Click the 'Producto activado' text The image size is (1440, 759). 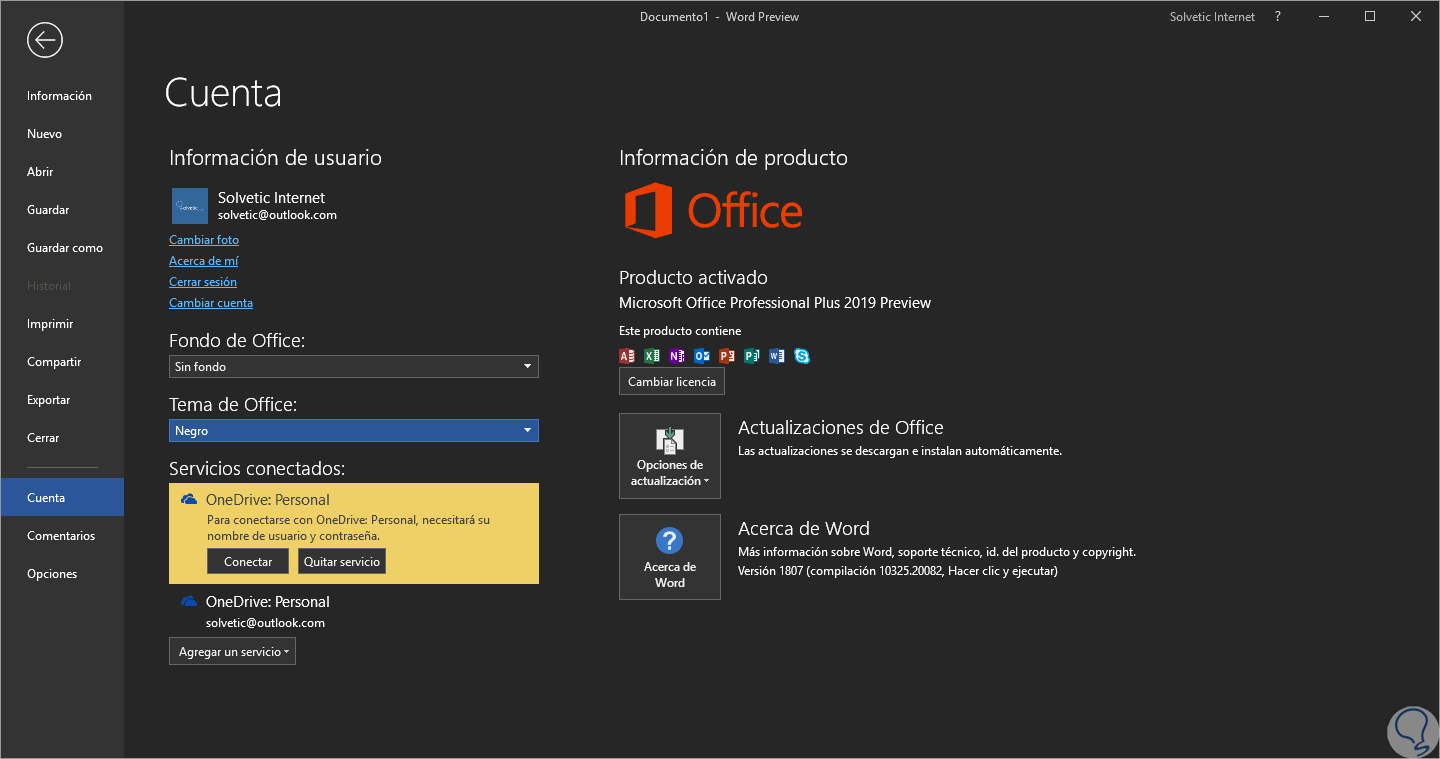tap(693, 278)
